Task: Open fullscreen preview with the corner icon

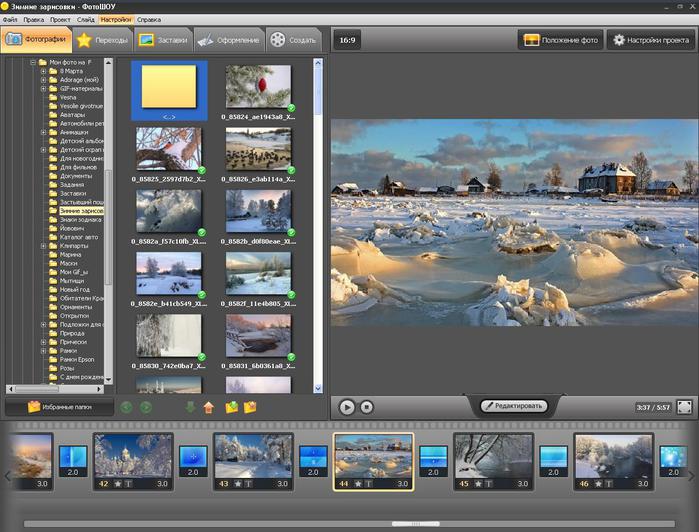Action: click(684, 407)
